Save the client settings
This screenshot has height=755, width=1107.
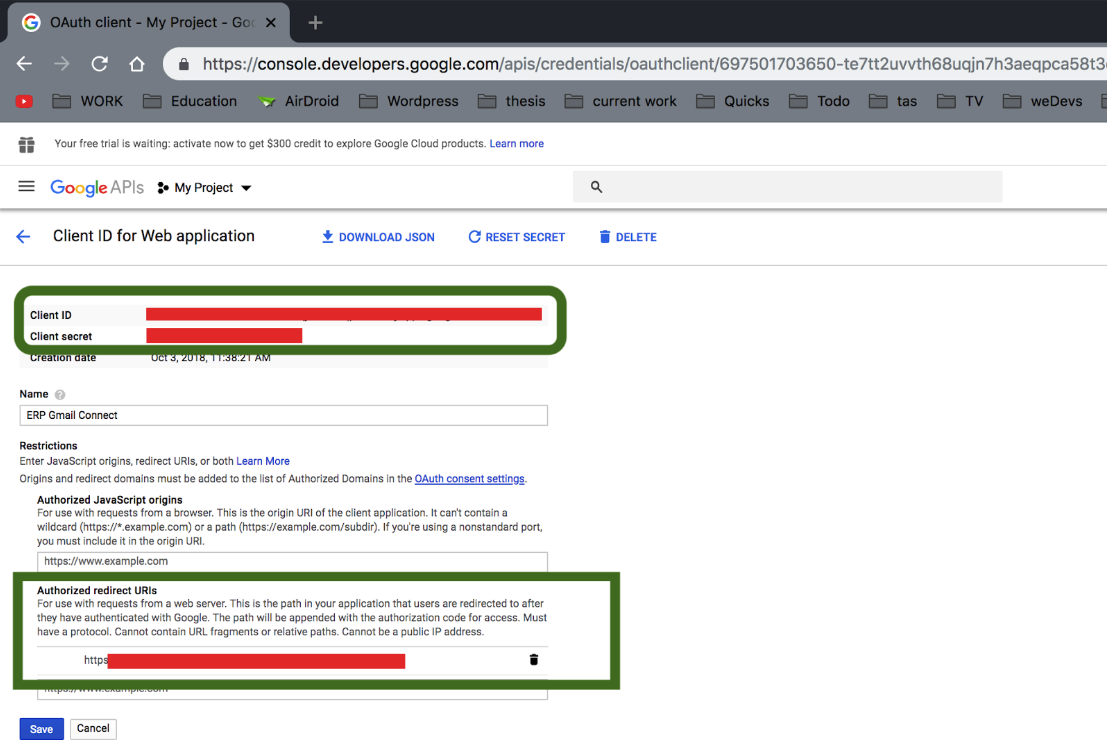(42, 729)
